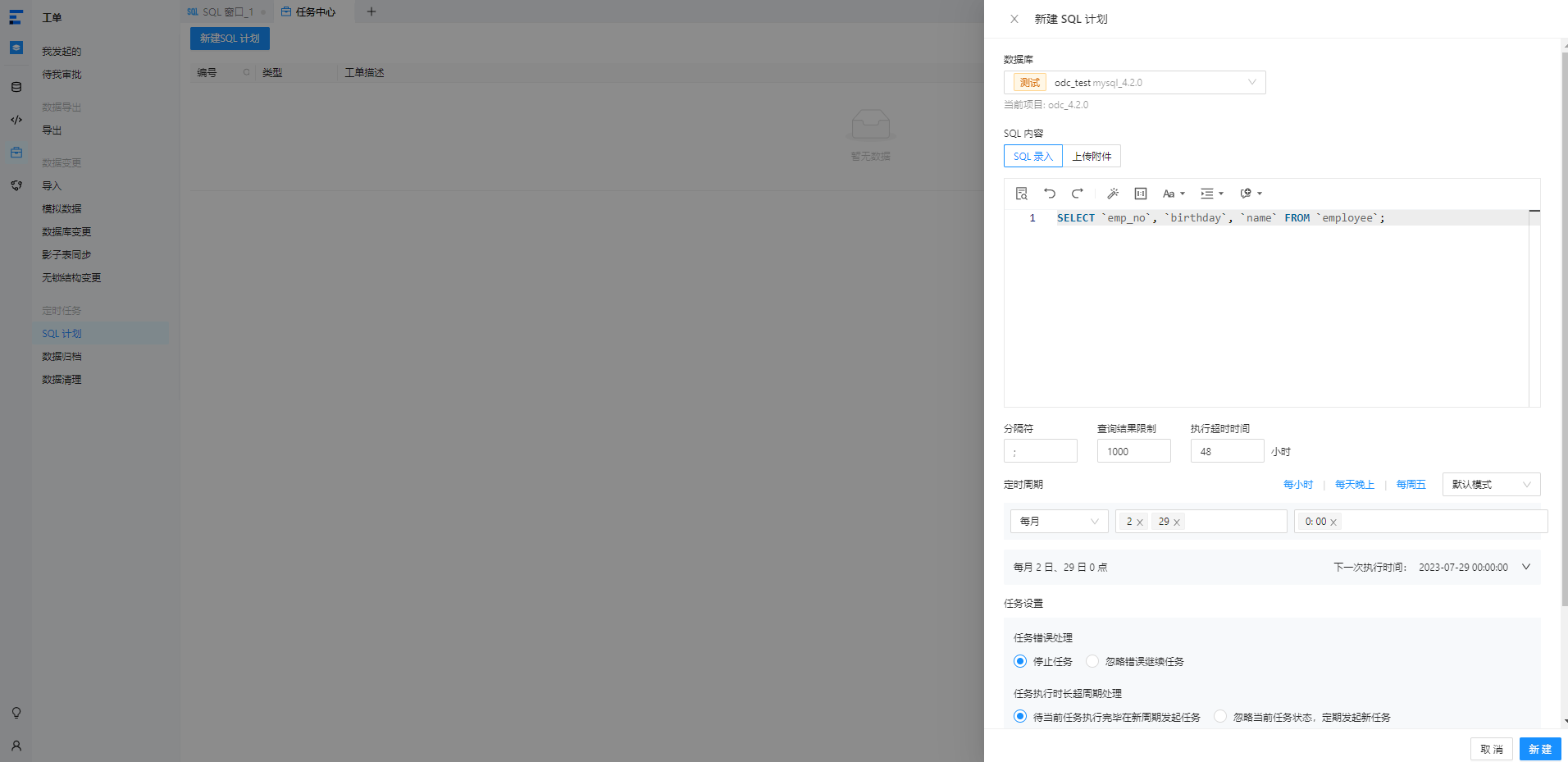Click the ODC logo icon in sidebar
The image size is (1568, 762).
[x=16, y=17]
